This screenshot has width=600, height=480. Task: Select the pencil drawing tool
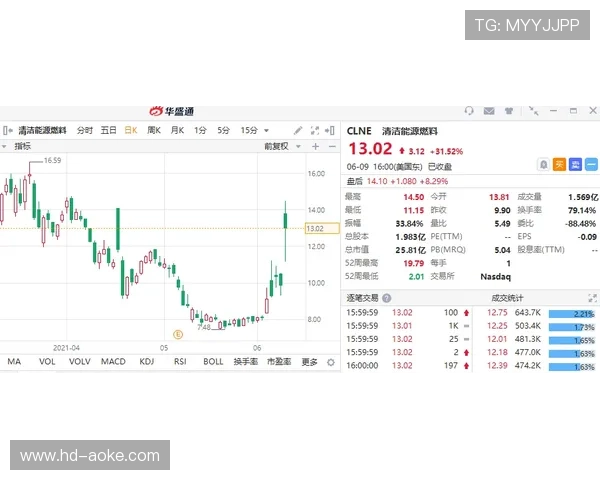coord(298,131)
